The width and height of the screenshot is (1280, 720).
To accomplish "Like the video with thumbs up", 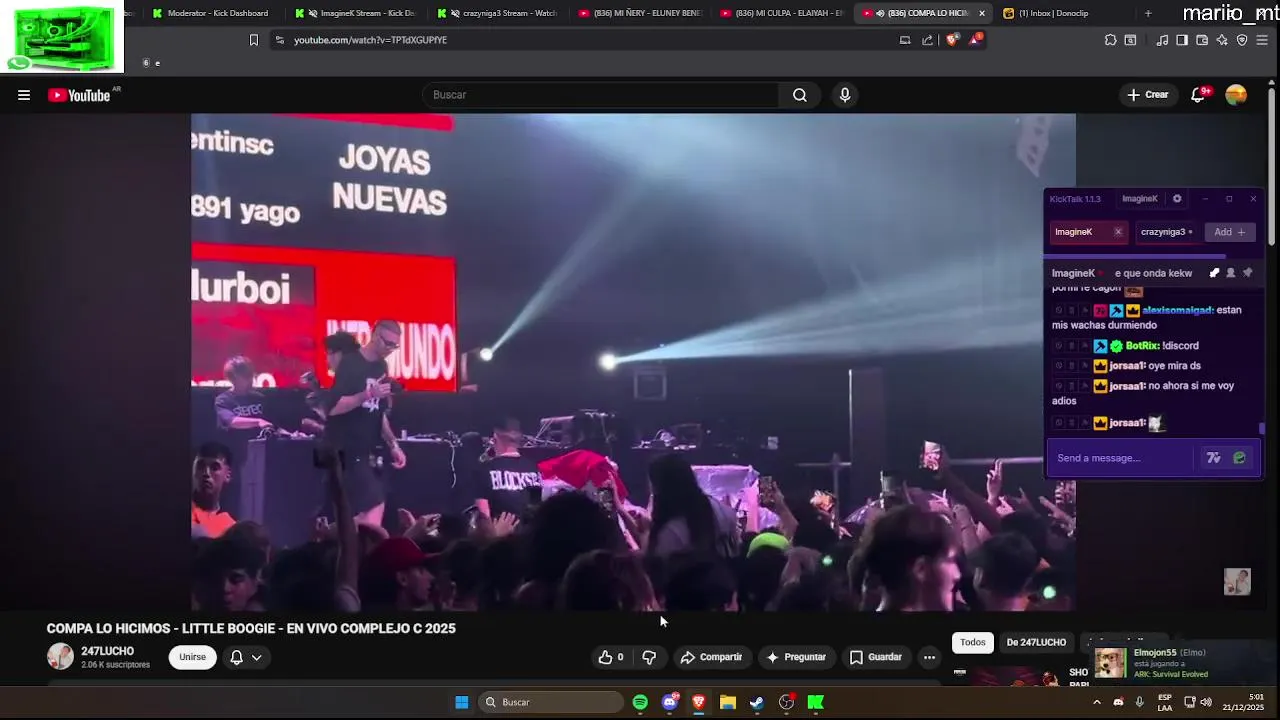I will click(x=610, y=657).
